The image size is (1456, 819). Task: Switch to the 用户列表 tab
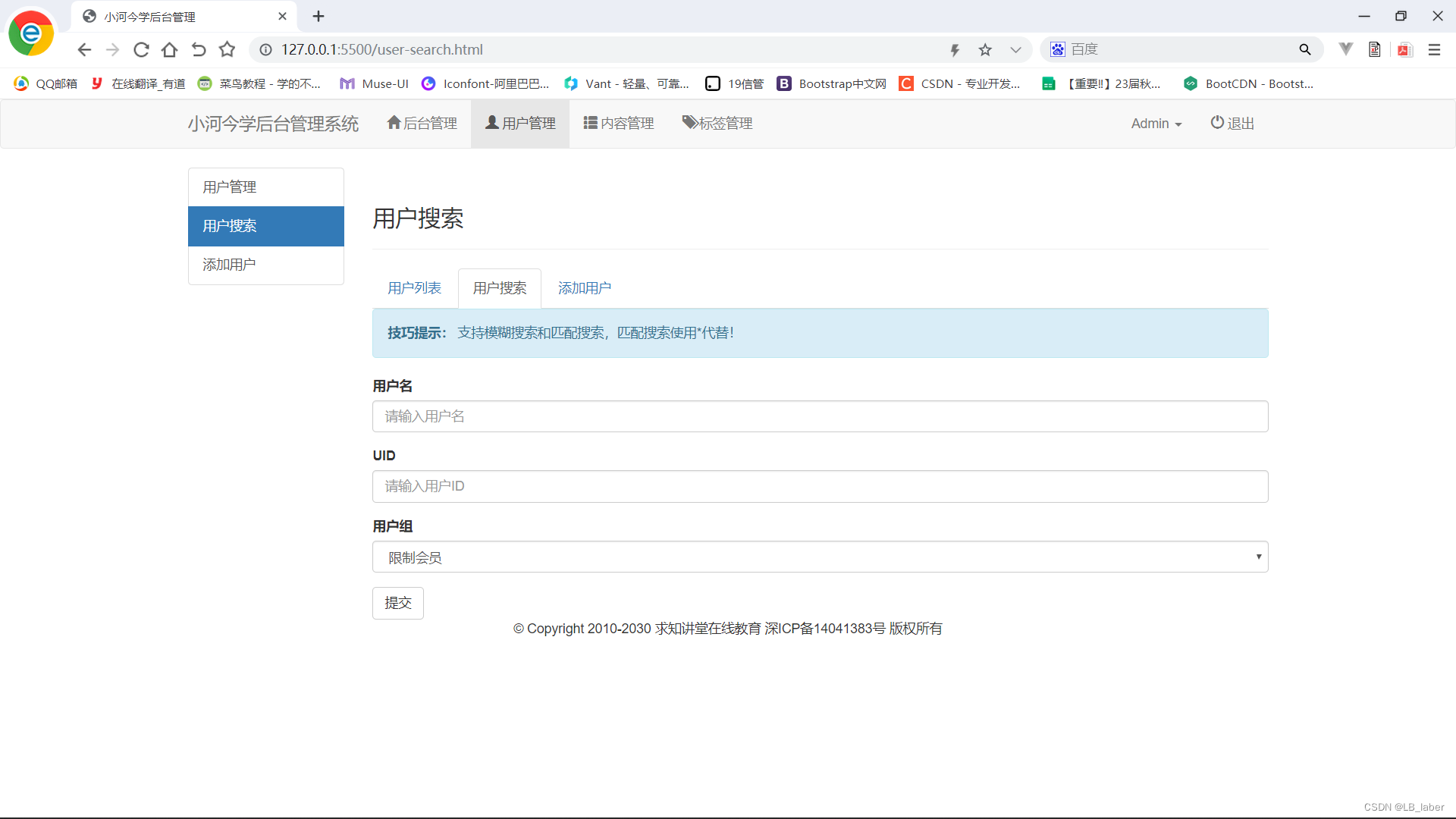[x=414, y=288]
